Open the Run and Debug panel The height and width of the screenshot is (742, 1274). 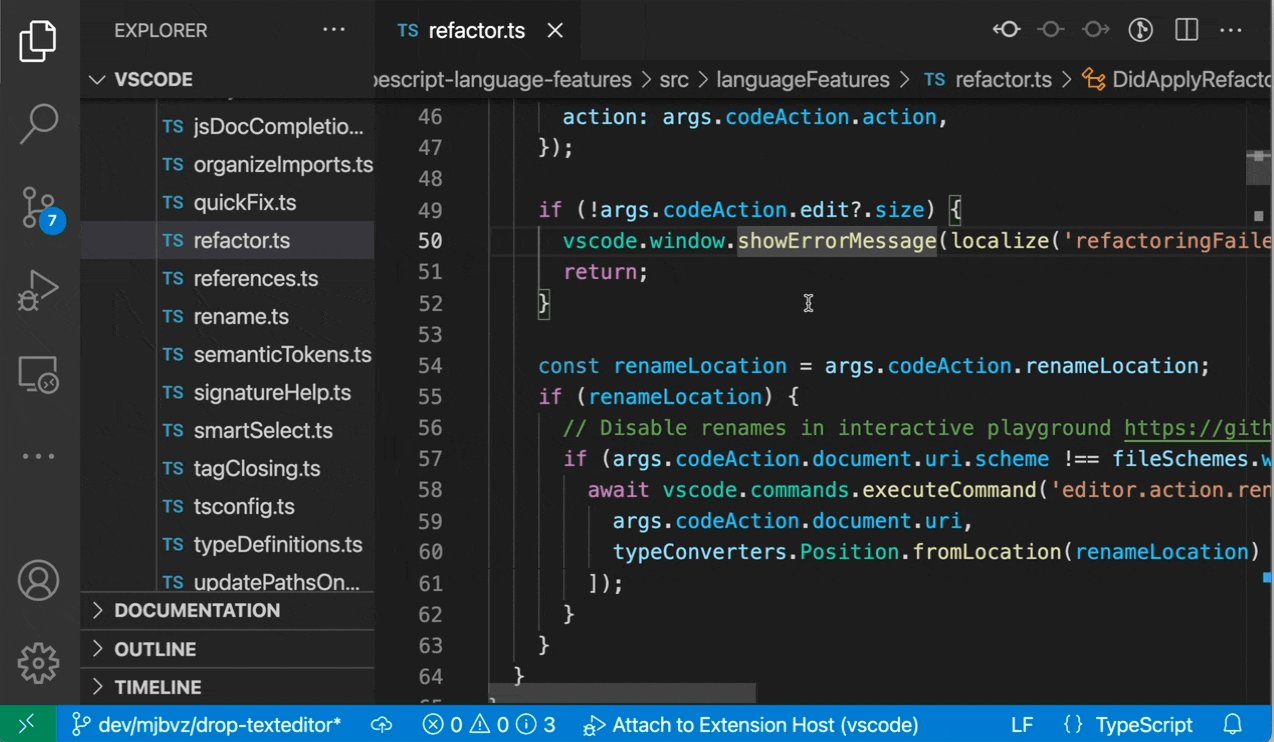click(38, 290)
